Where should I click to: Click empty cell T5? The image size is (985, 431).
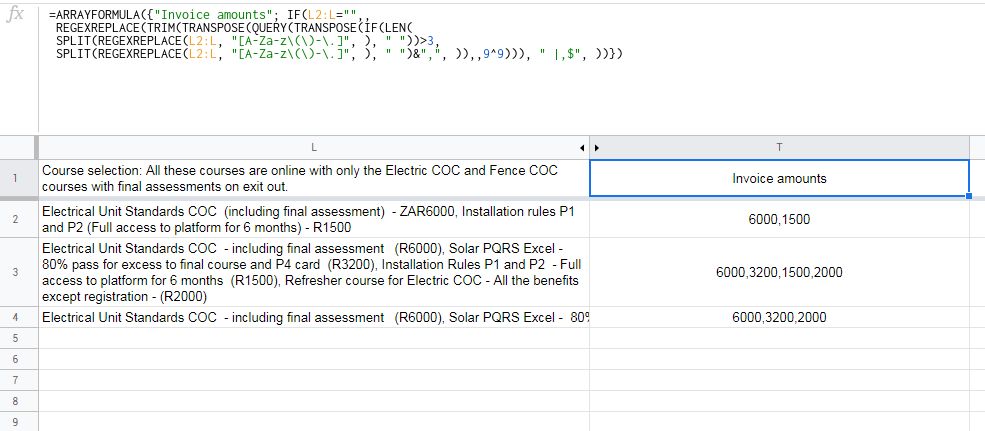[x=779, y=338]
